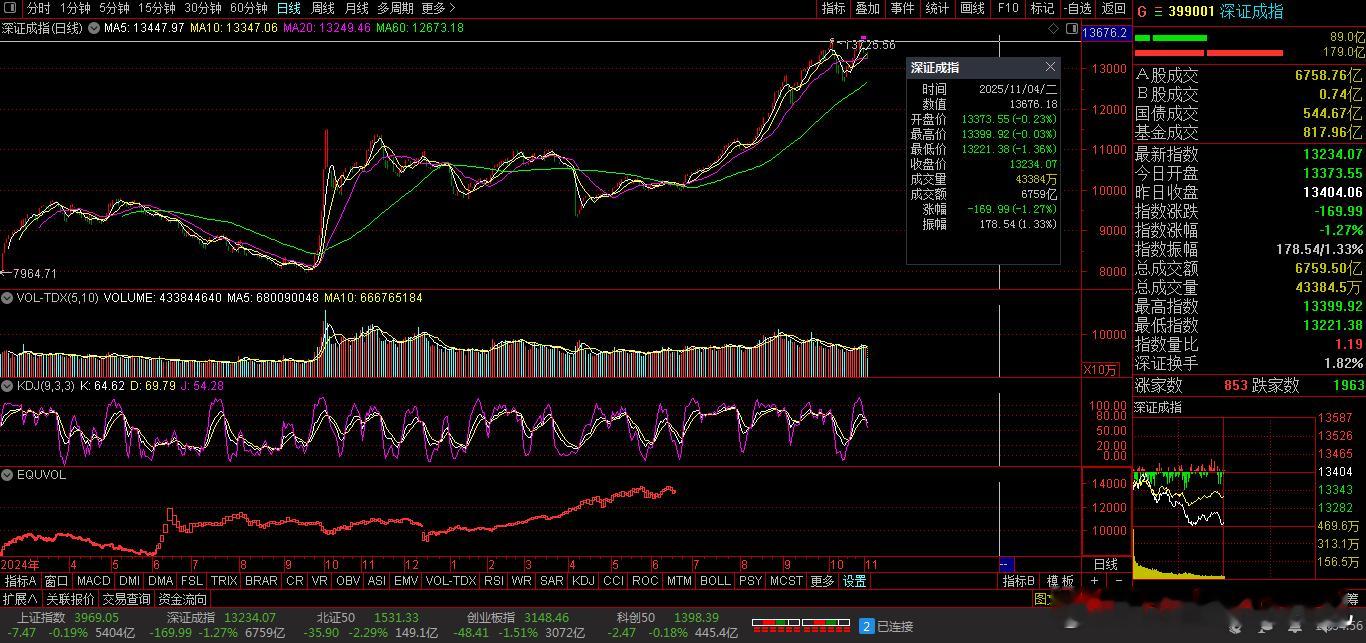
Task: Select KDJ in the bottom indicator bar
Action: pos(583,581)
